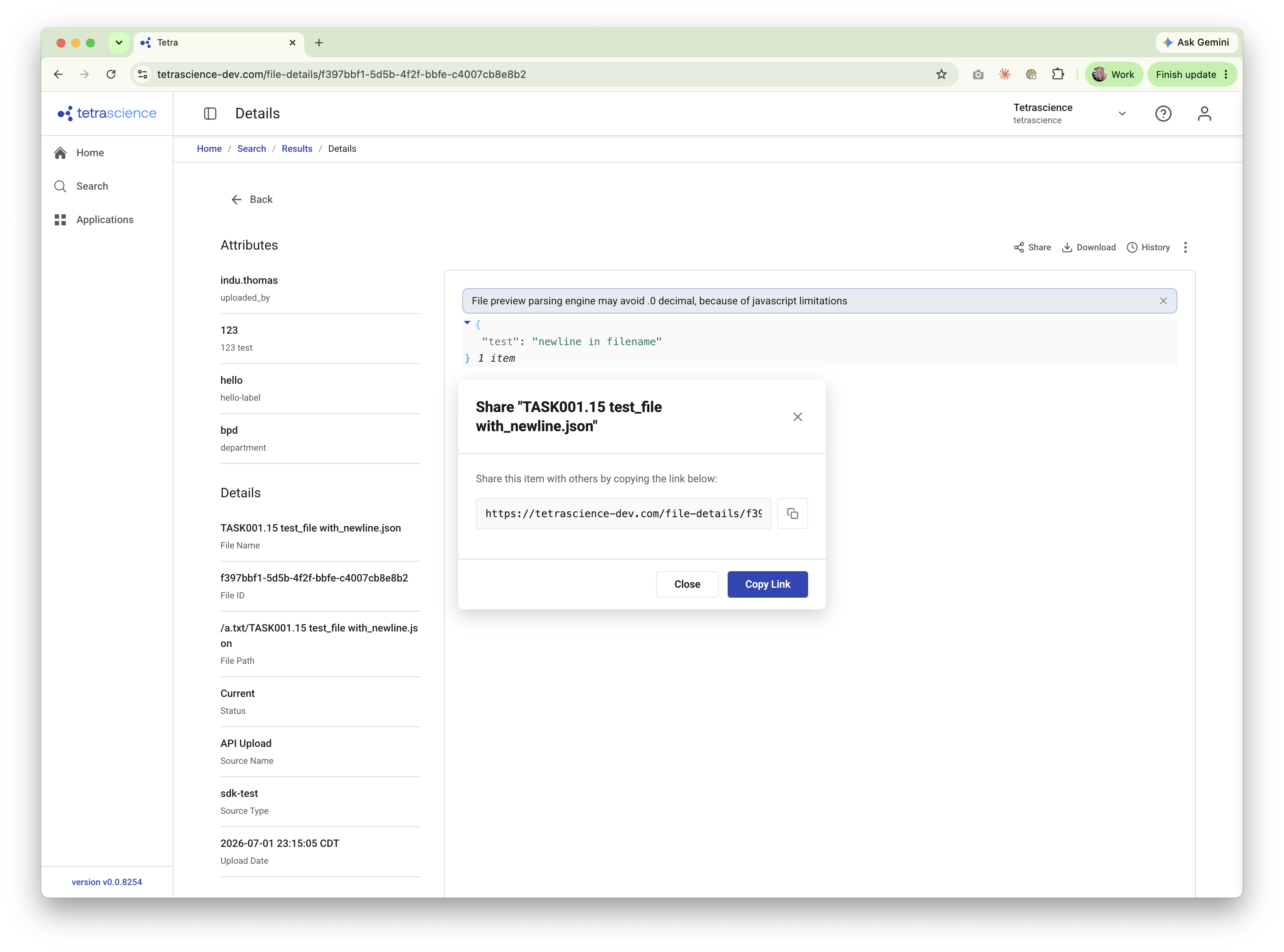Open Share in the file actions
Image resolution: width=1284 pixels, height=952 pixels.
(1032, 247)
